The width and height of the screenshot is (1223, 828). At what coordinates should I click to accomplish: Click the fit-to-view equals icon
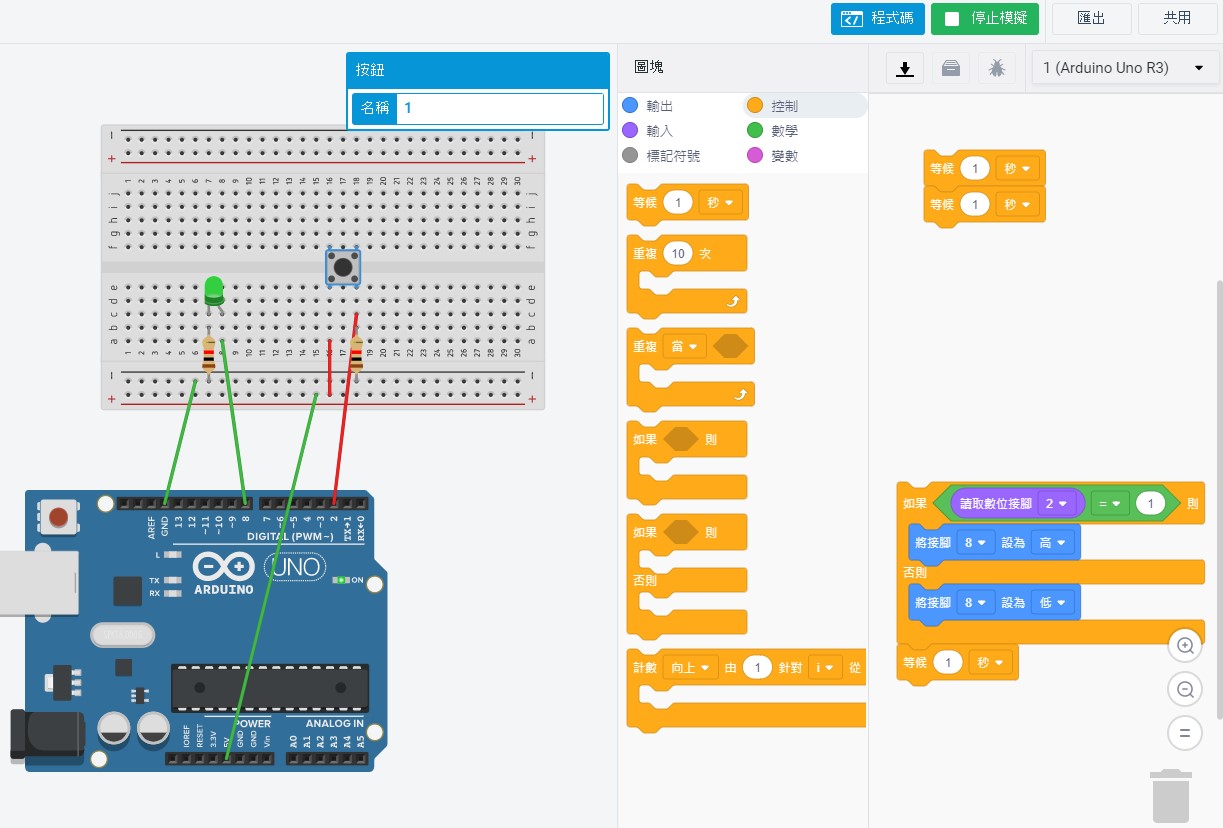pyautogui.click(x=1185, y=733)
